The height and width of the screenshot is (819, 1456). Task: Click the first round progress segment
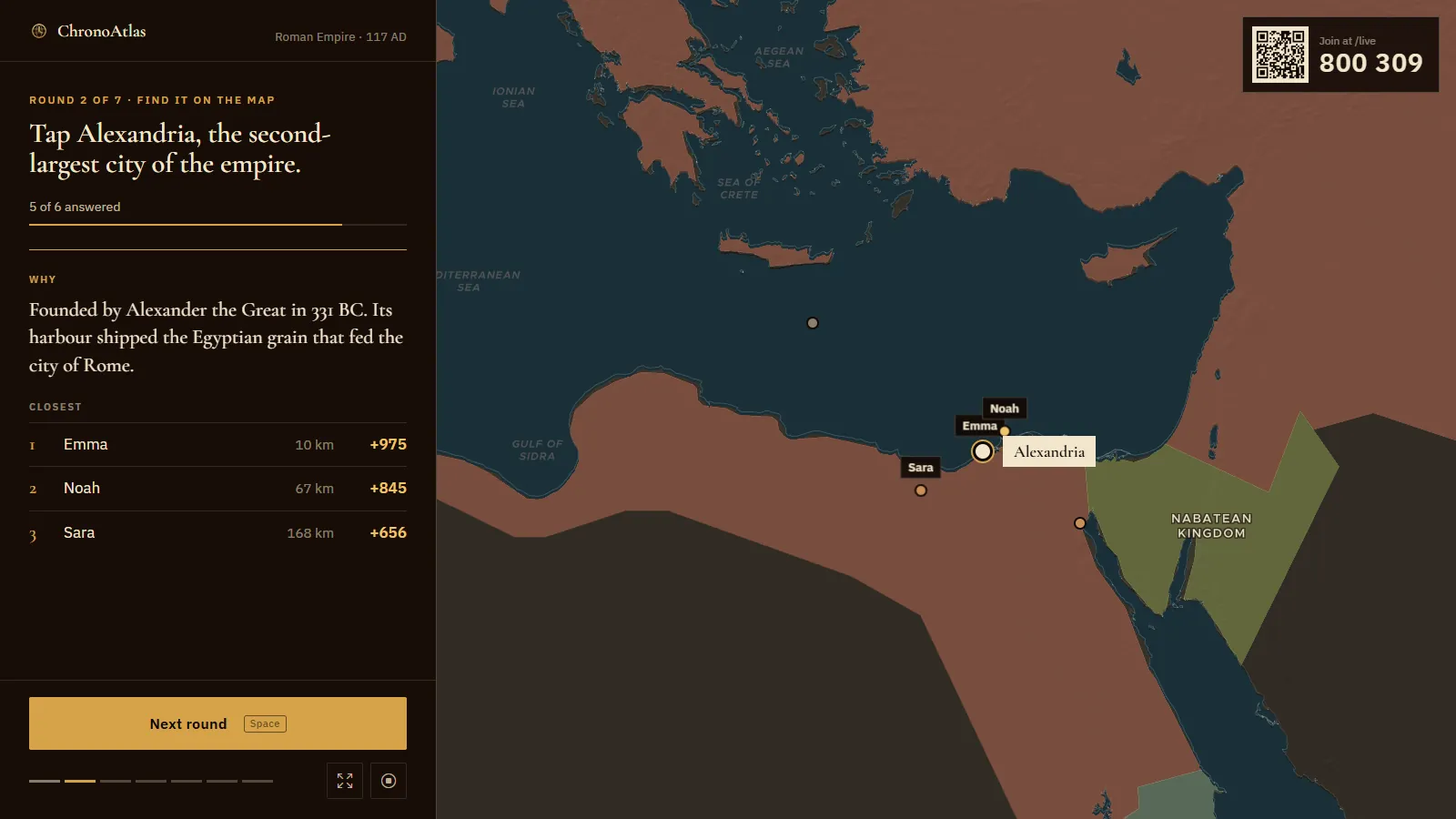coord(45,781)
